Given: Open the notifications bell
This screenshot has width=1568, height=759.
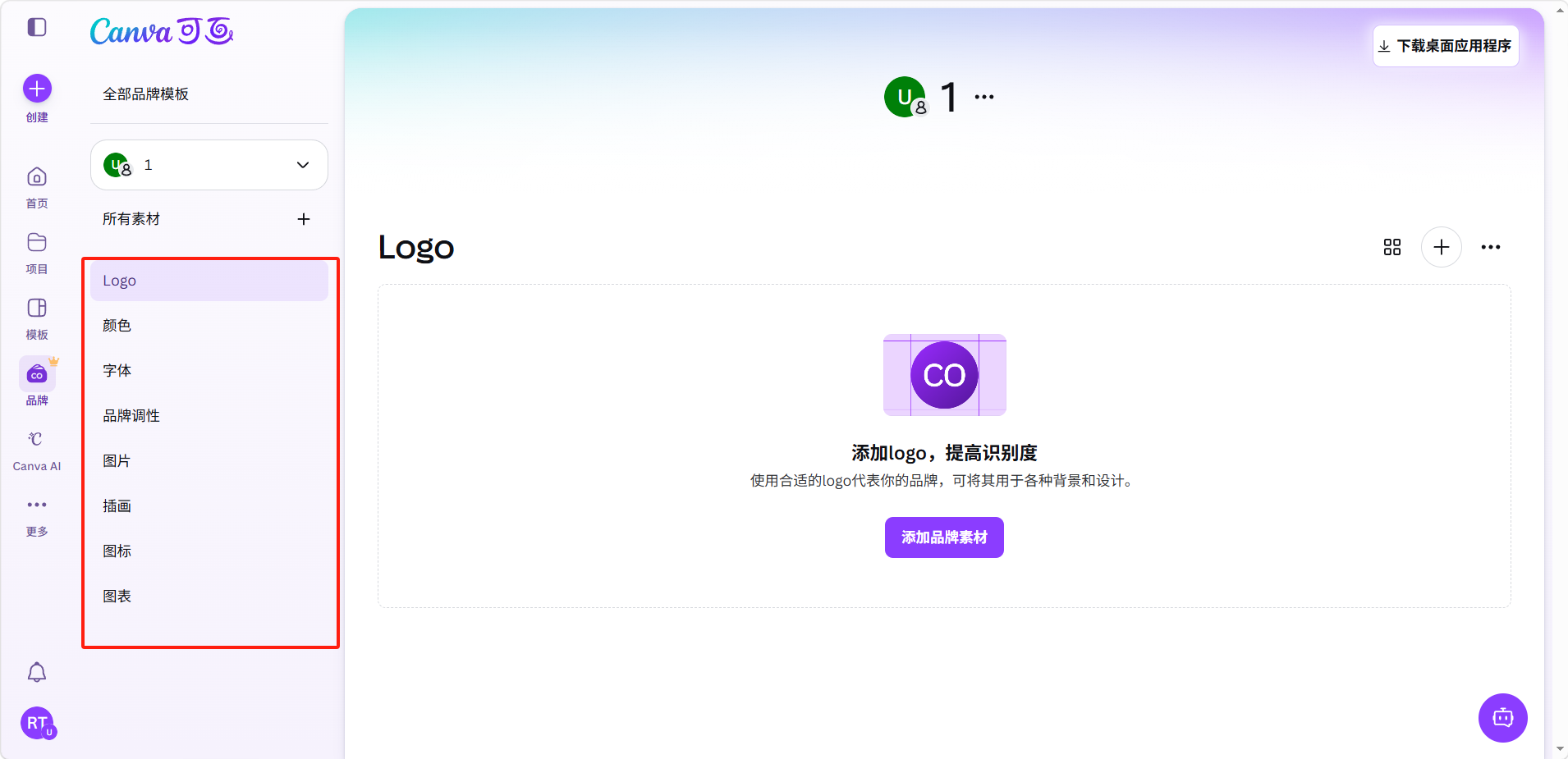Looking at the screenshot, I should tap(37, 673).
